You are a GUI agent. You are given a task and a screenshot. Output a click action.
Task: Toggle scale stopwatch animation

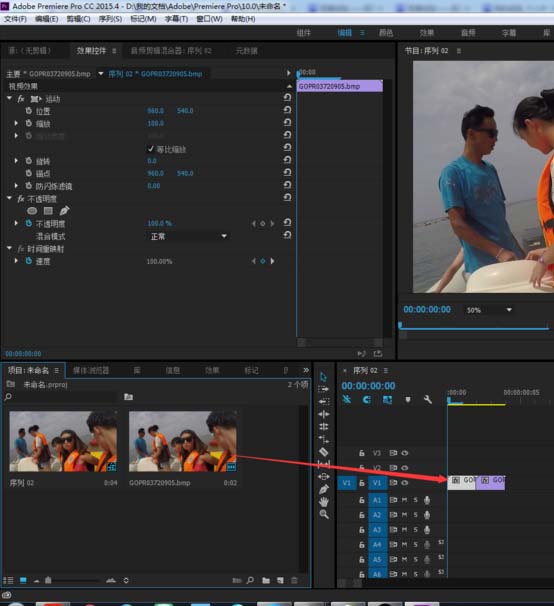click(x=29, y=123)
